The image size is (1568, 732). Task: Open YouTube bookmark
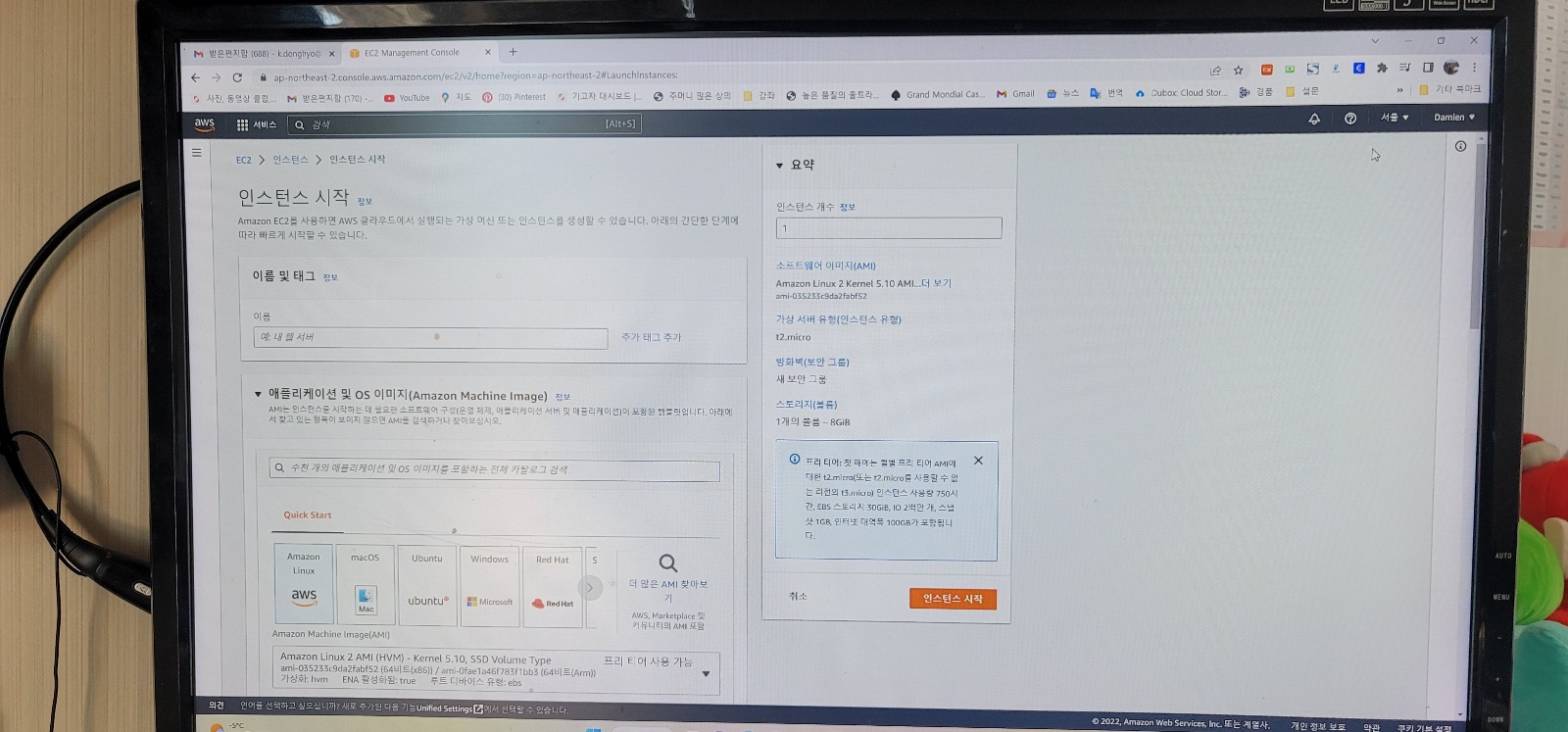tap(407, 98)
